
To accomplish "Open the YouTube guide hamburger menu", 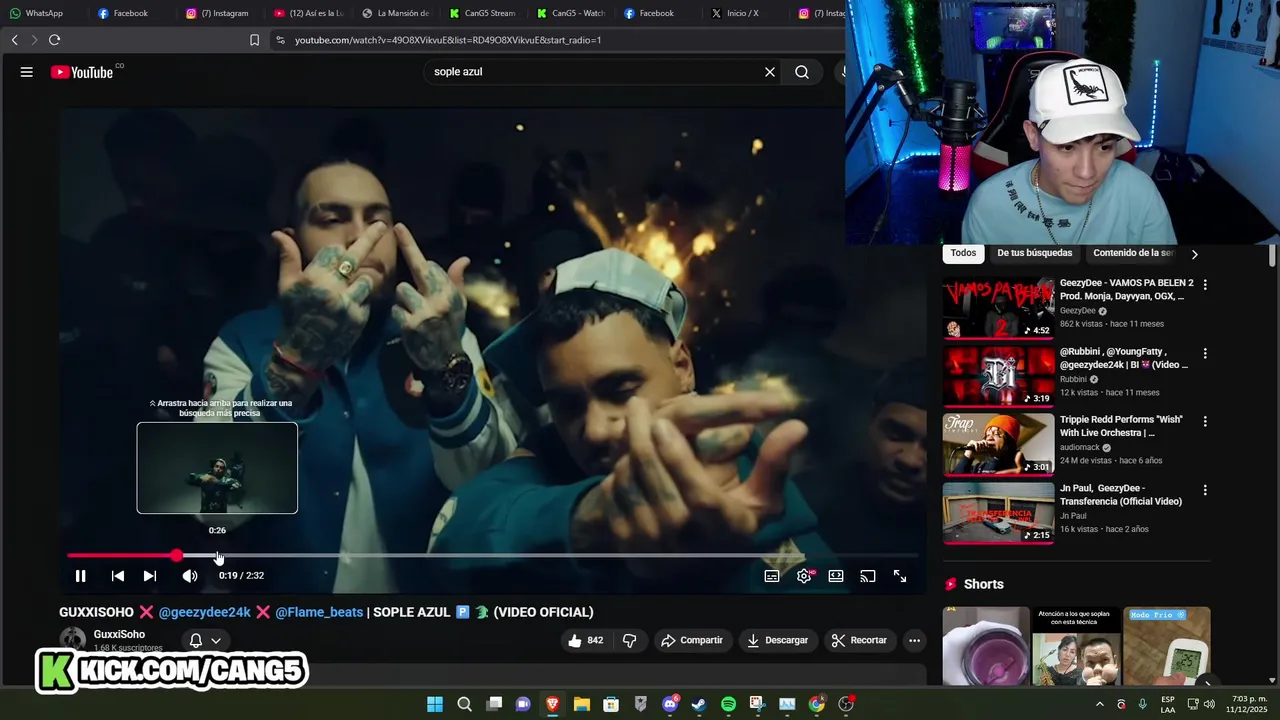I will pyautogui.click(x=27, y=72).
